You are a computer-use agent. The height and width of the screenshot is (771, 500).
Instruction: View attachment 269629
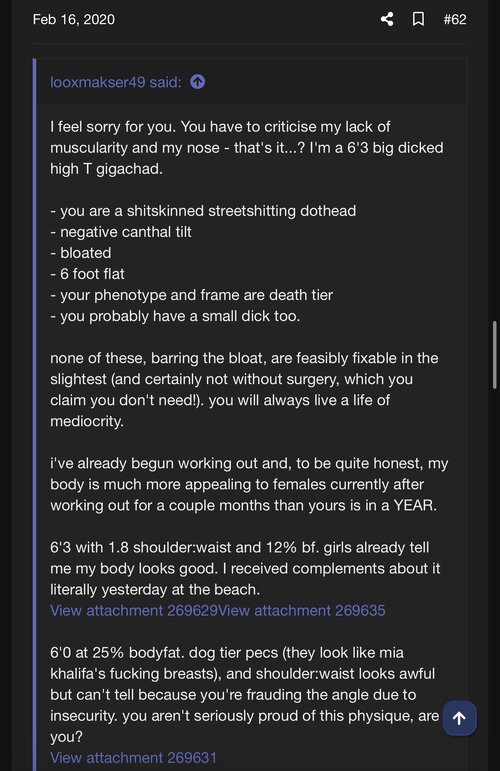point(134,610)
